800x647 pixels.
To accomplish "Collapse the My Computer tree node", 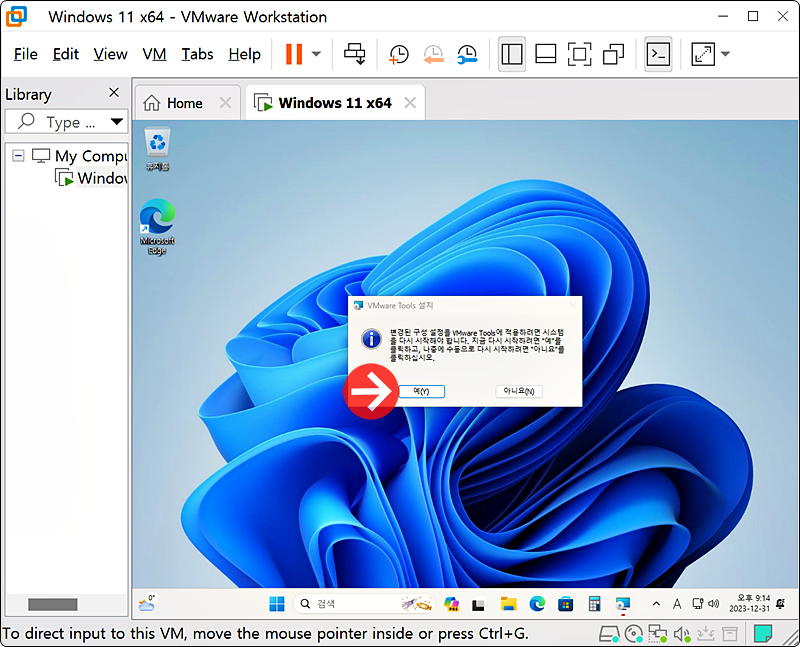I will pos(18,156).
